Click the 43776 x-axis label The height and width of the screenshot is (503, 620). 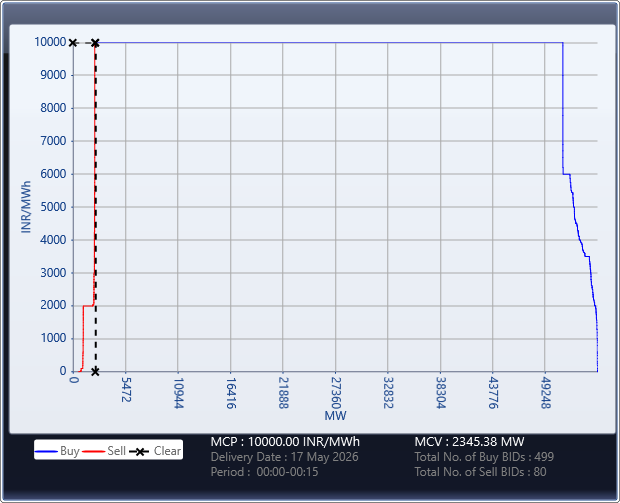click(x=493, y=393)
